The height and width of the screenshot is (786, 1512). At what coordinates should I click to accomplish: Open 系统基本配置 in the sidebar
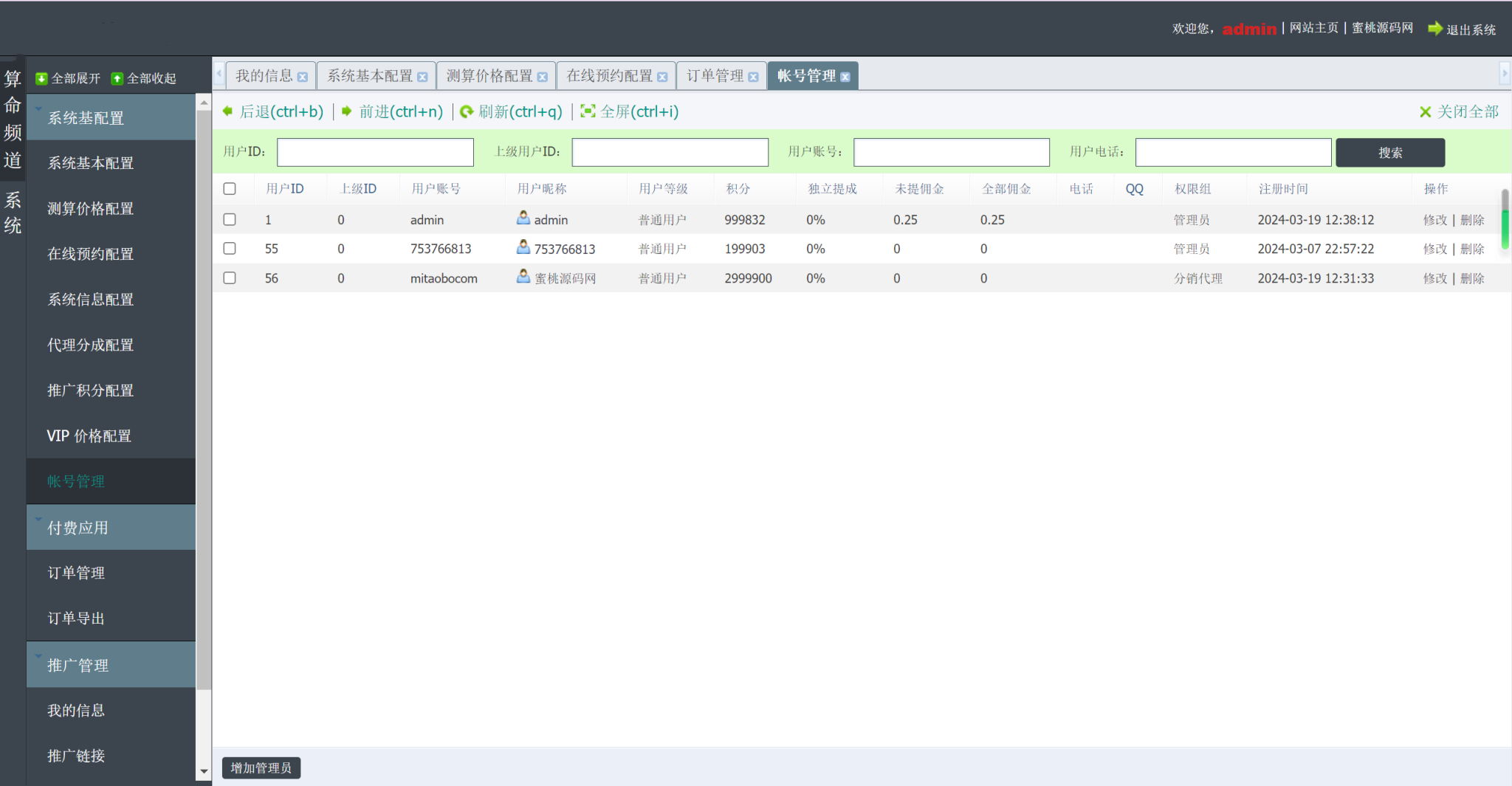[x=111, y=162]
